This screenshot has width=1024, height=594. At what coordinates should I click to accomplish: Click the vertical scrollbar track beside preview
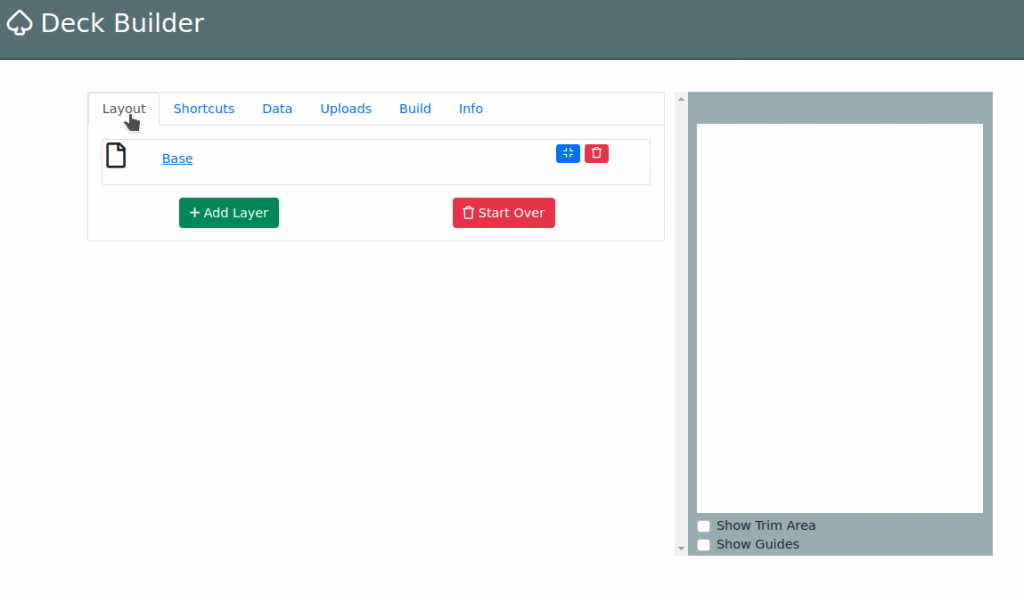pyautogui.click(x=681, y=320)
